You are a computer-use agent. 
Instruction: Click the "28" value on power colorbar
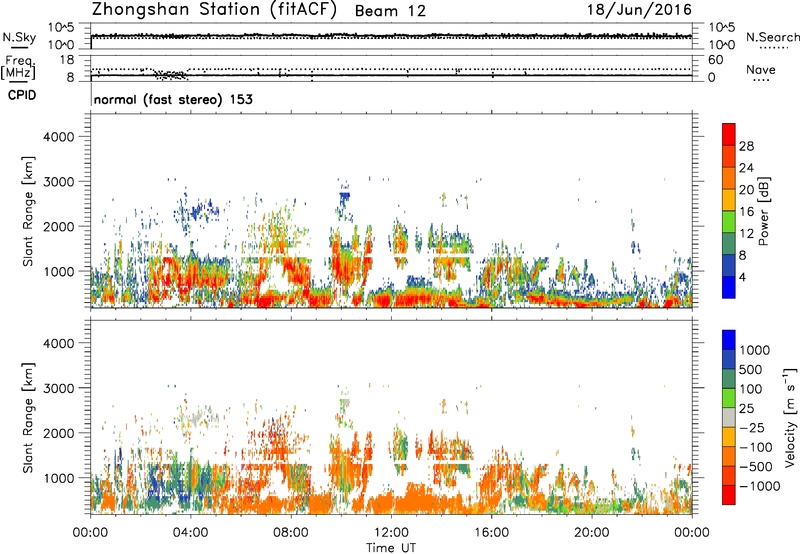click(x=746, y=146)
